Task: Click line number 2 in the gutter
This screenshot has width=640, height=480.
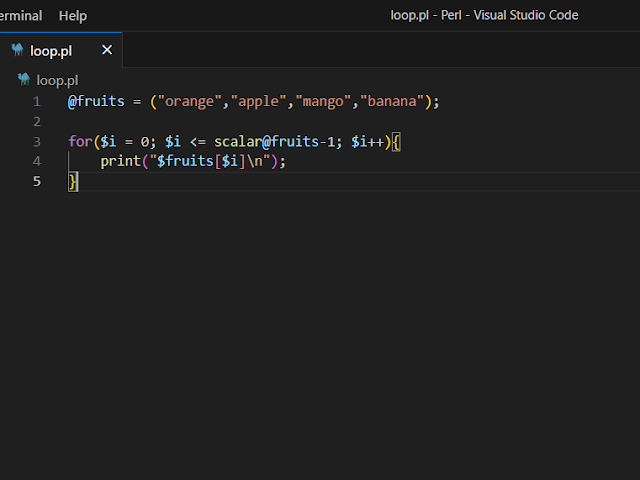Action: pos(37,122)
